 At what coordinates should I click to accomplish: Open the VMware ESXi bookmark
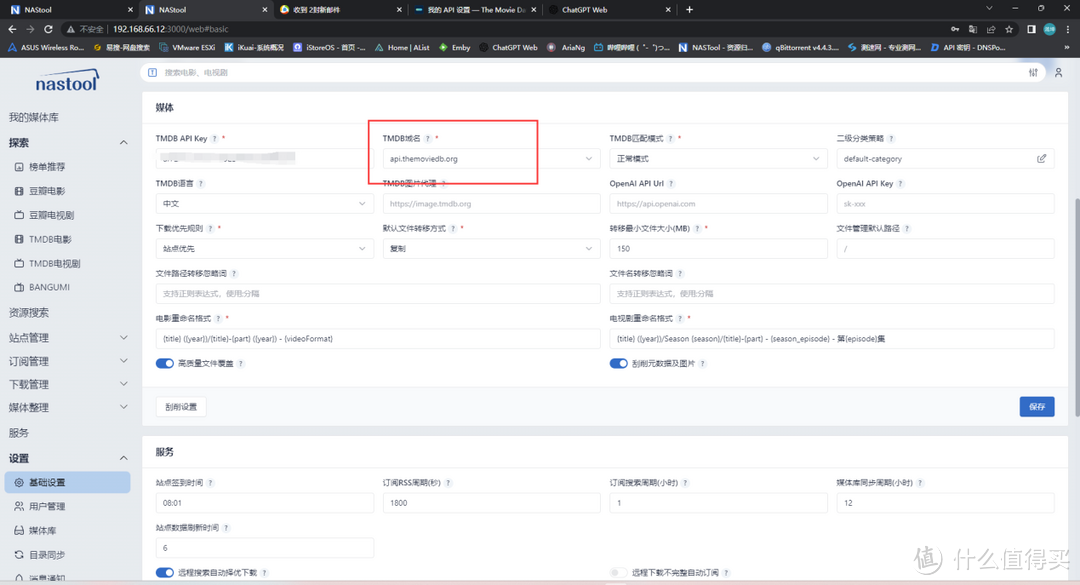(x=187, y=48)
